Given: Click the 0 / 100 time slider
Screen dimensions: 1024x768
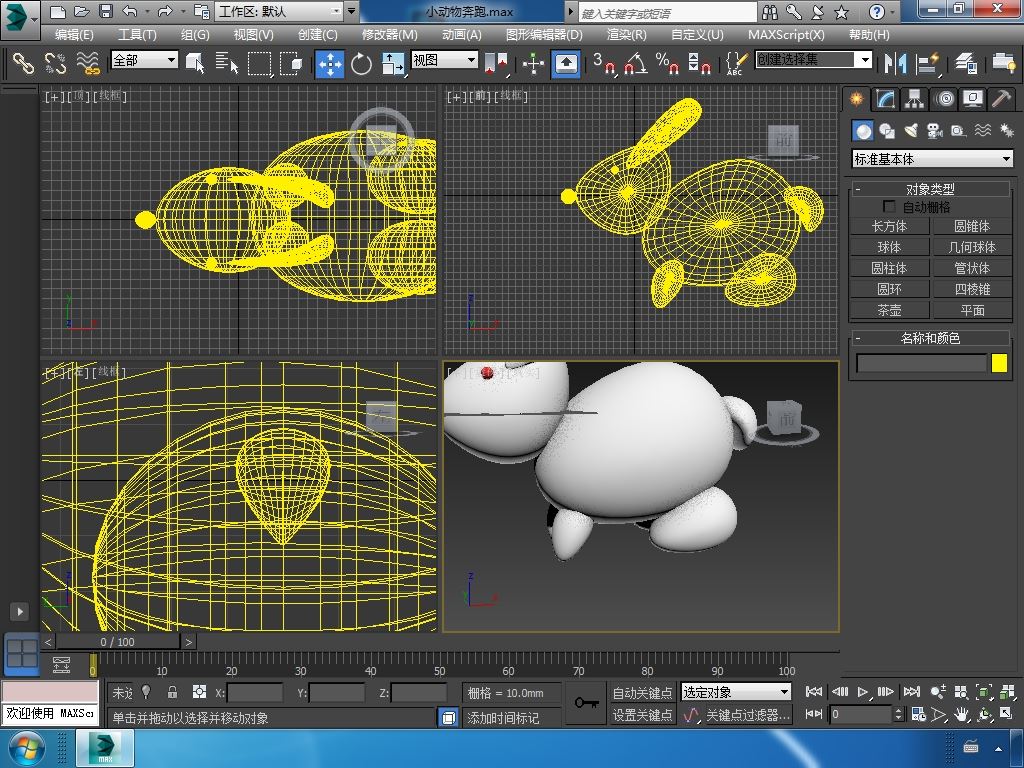Looking at the screenshot, I should coord(118,642).
